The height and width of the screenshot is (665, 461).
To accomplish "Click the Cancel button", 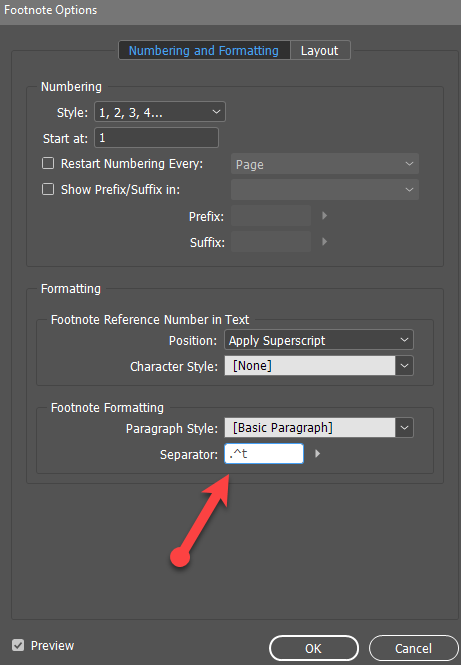I will [414, 648].
